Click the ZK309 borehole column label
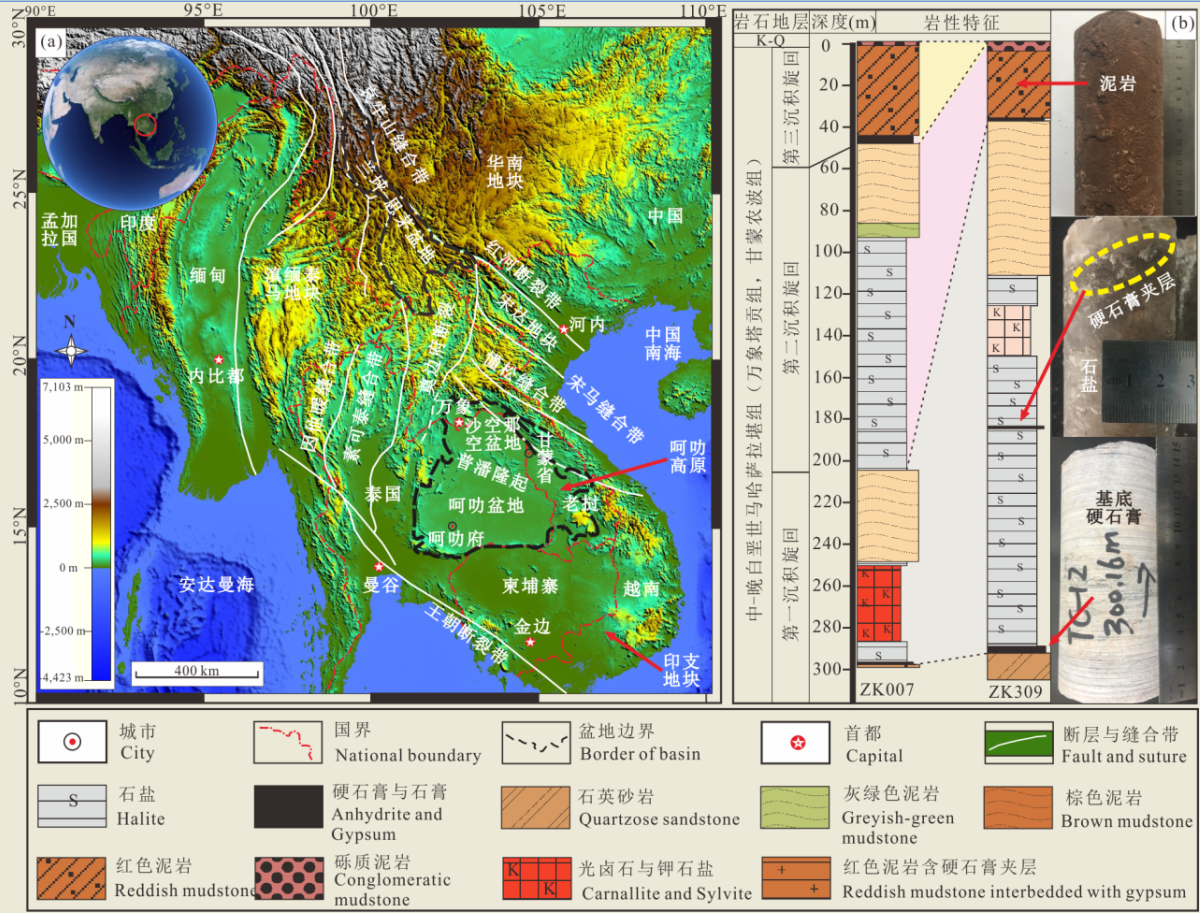The height and width of the screenshot is (913, 1200). click(x=1015, y=689)
